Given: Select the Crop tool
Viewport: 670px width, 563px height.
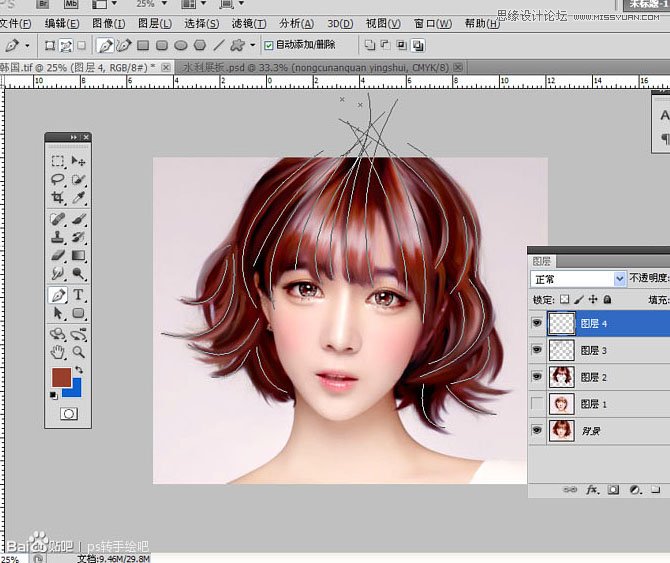Looking at the screenshot, I should tap(58, 198).
